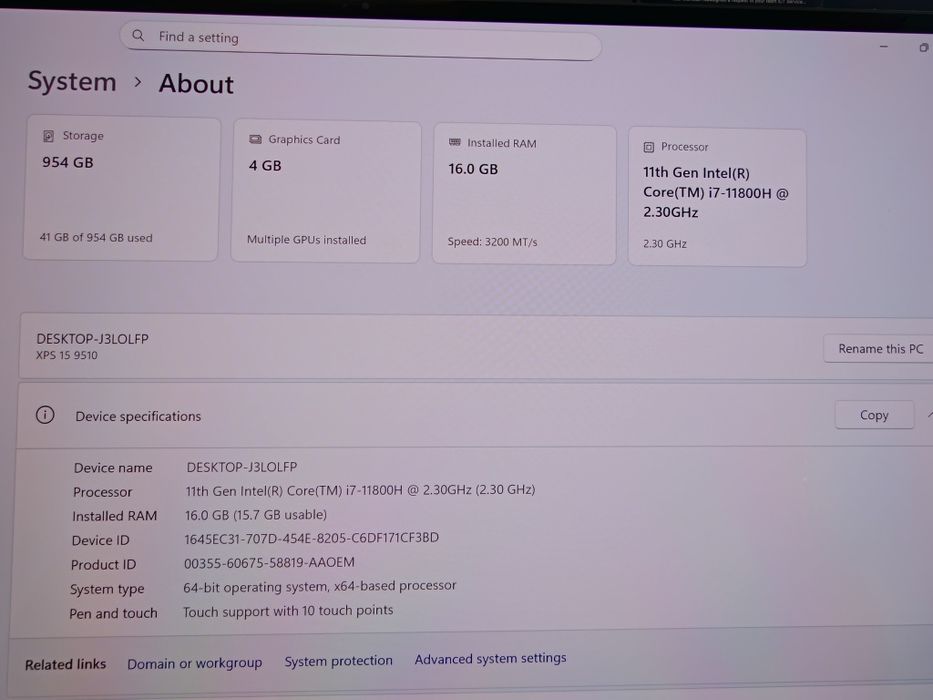933x700 pixels.
Task: Click the Product ID value 00355-60675
Action: (x=269, y=562)
